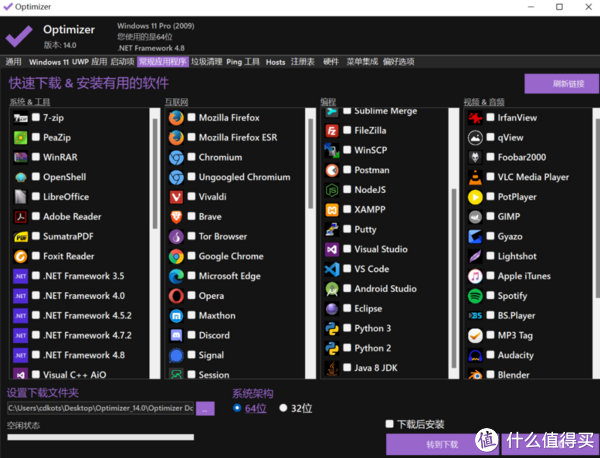Click the Tor Browser icon
Viewport: 600px width, 458px height.
point(176,236)
